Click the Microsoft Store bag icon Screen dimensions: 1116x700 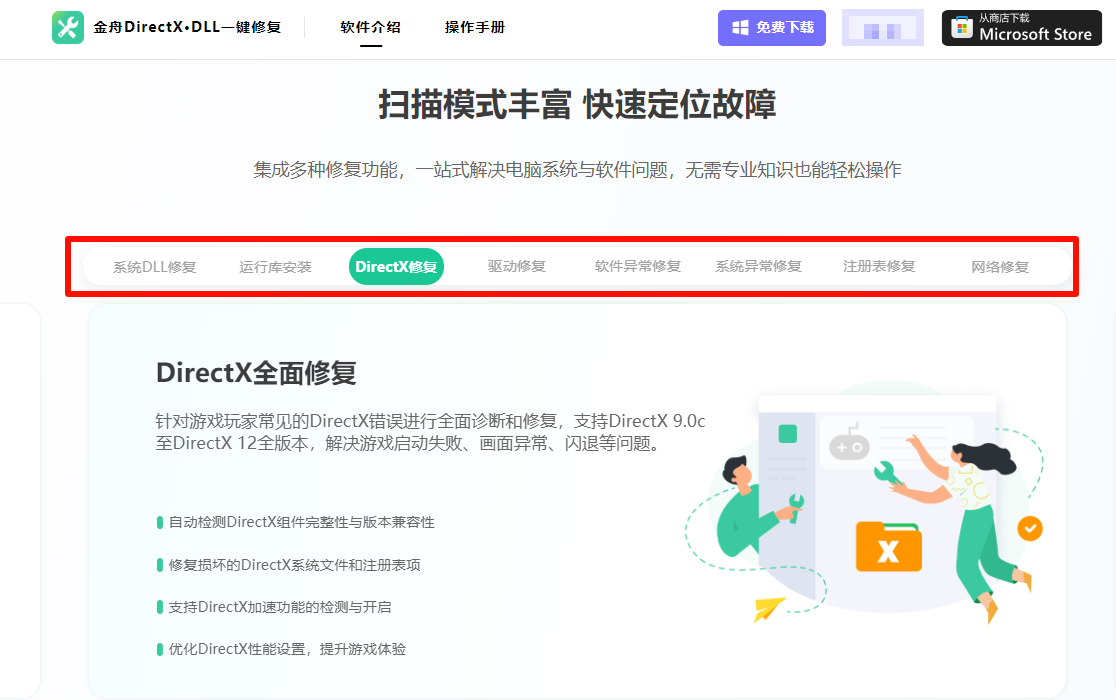point(962,28)
